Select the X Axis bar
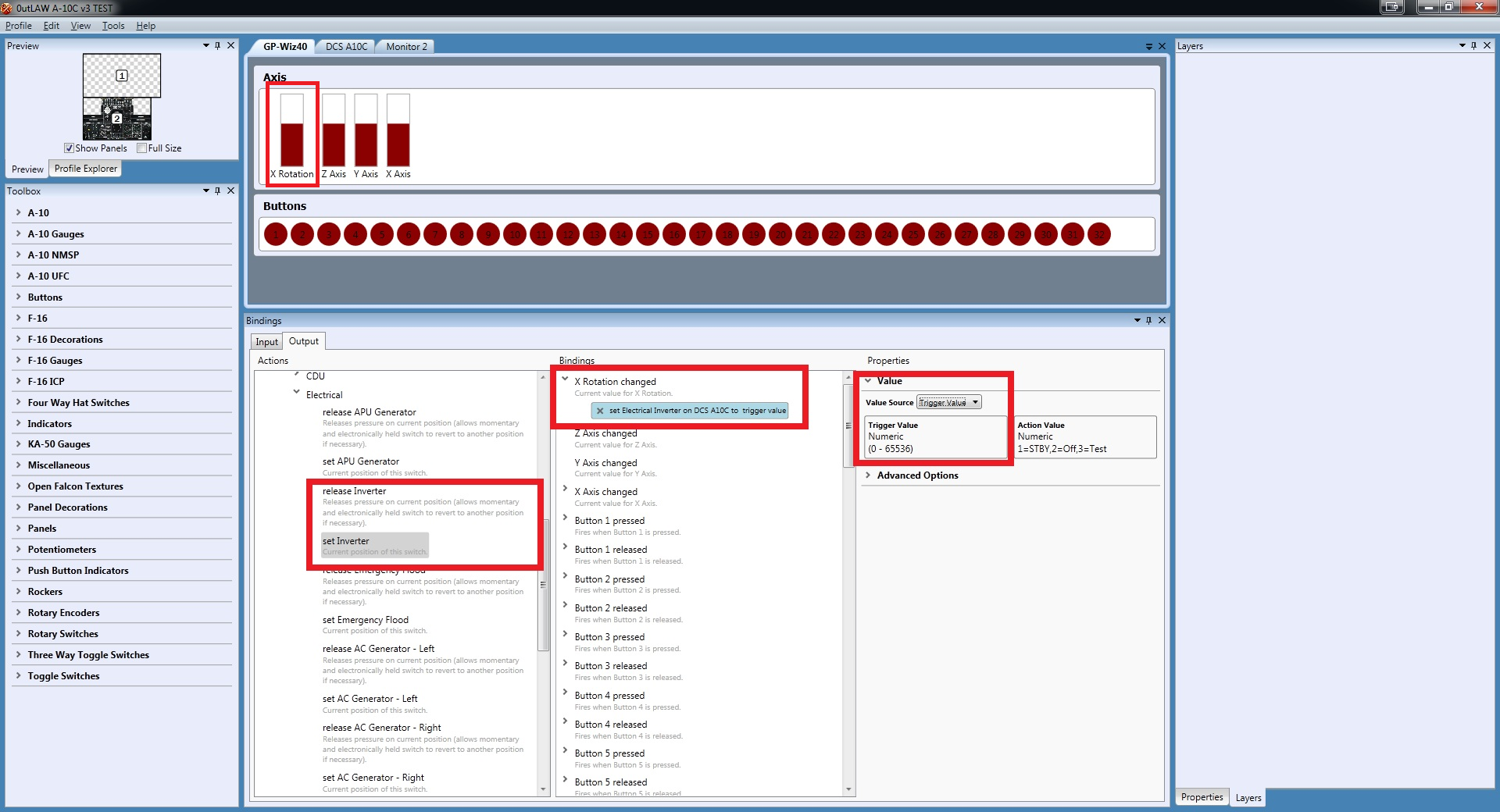 tap(398, 130)
